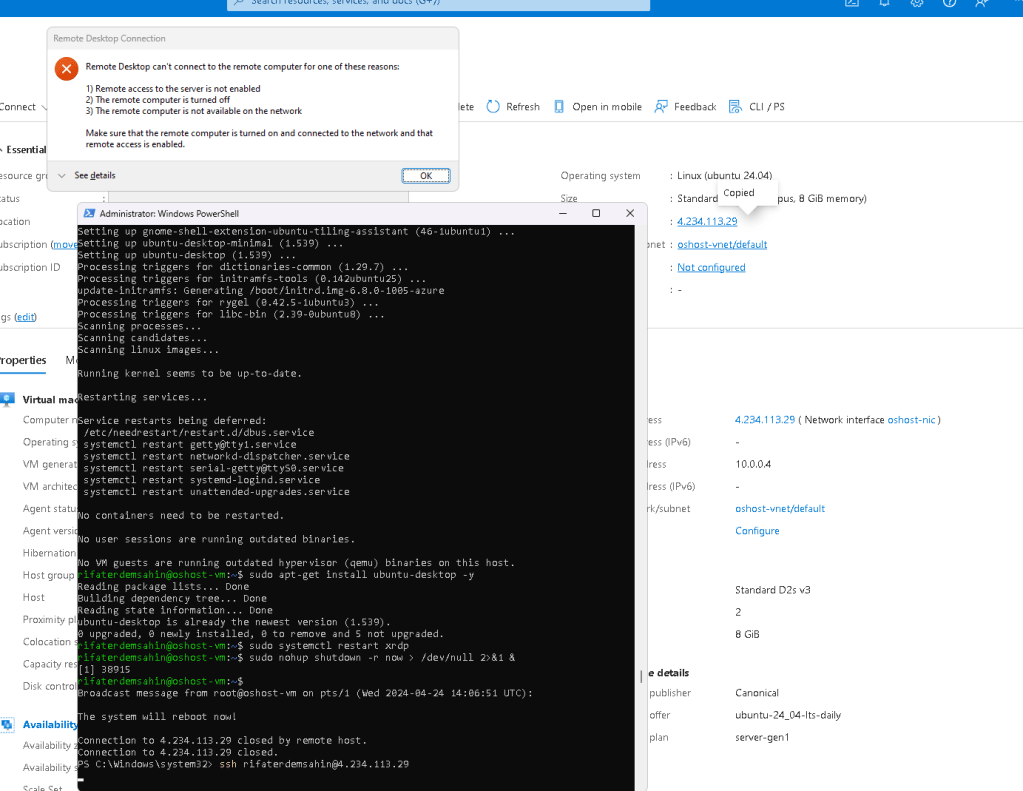Image resolution: width=1023 pixels, height=791 pixels.
Task: Click OK in Remote Desktop Connection dialog
Action: pos(426,176)
